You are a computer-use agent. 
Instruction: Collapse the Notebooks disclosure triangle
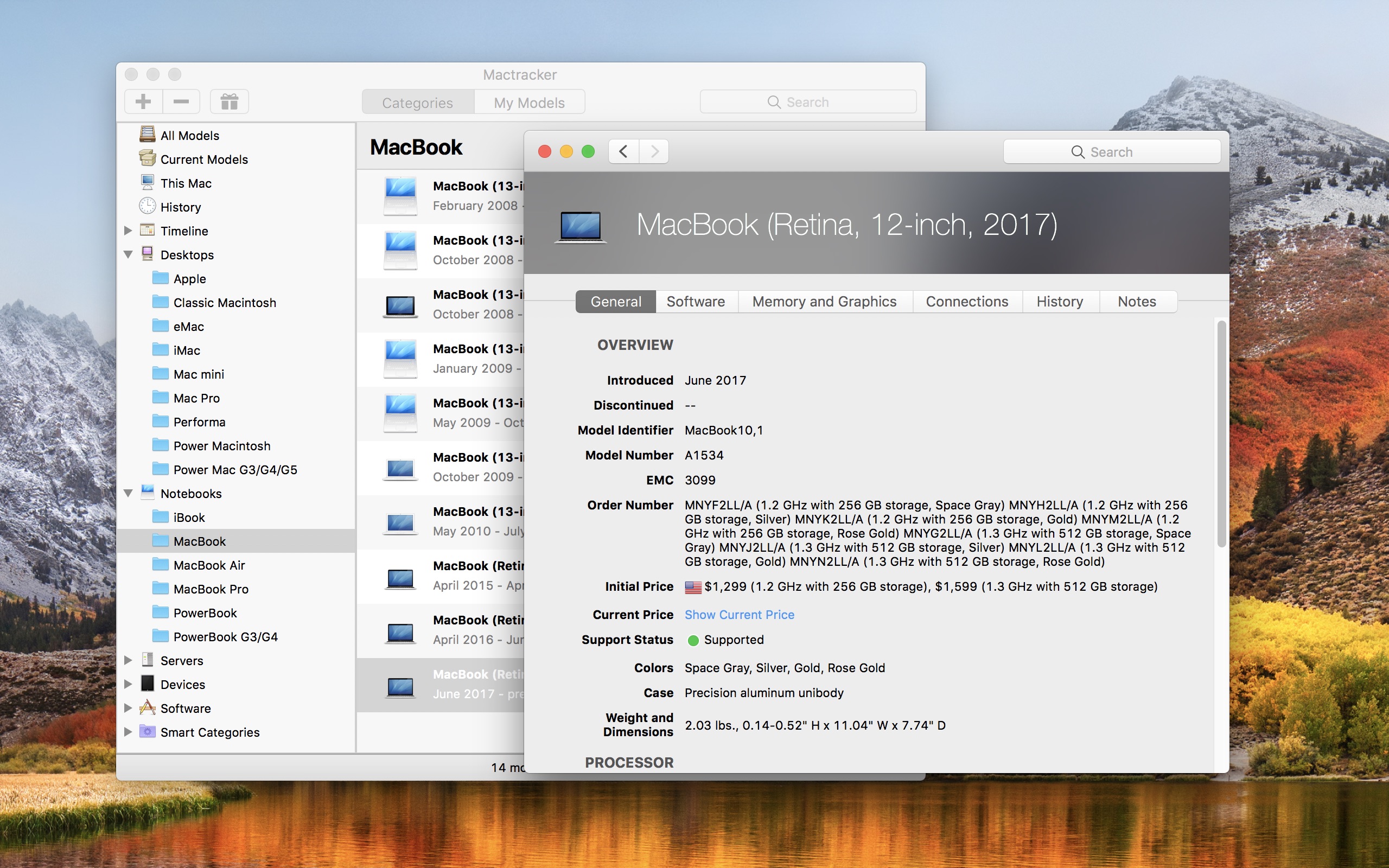(x=128, y=493)
